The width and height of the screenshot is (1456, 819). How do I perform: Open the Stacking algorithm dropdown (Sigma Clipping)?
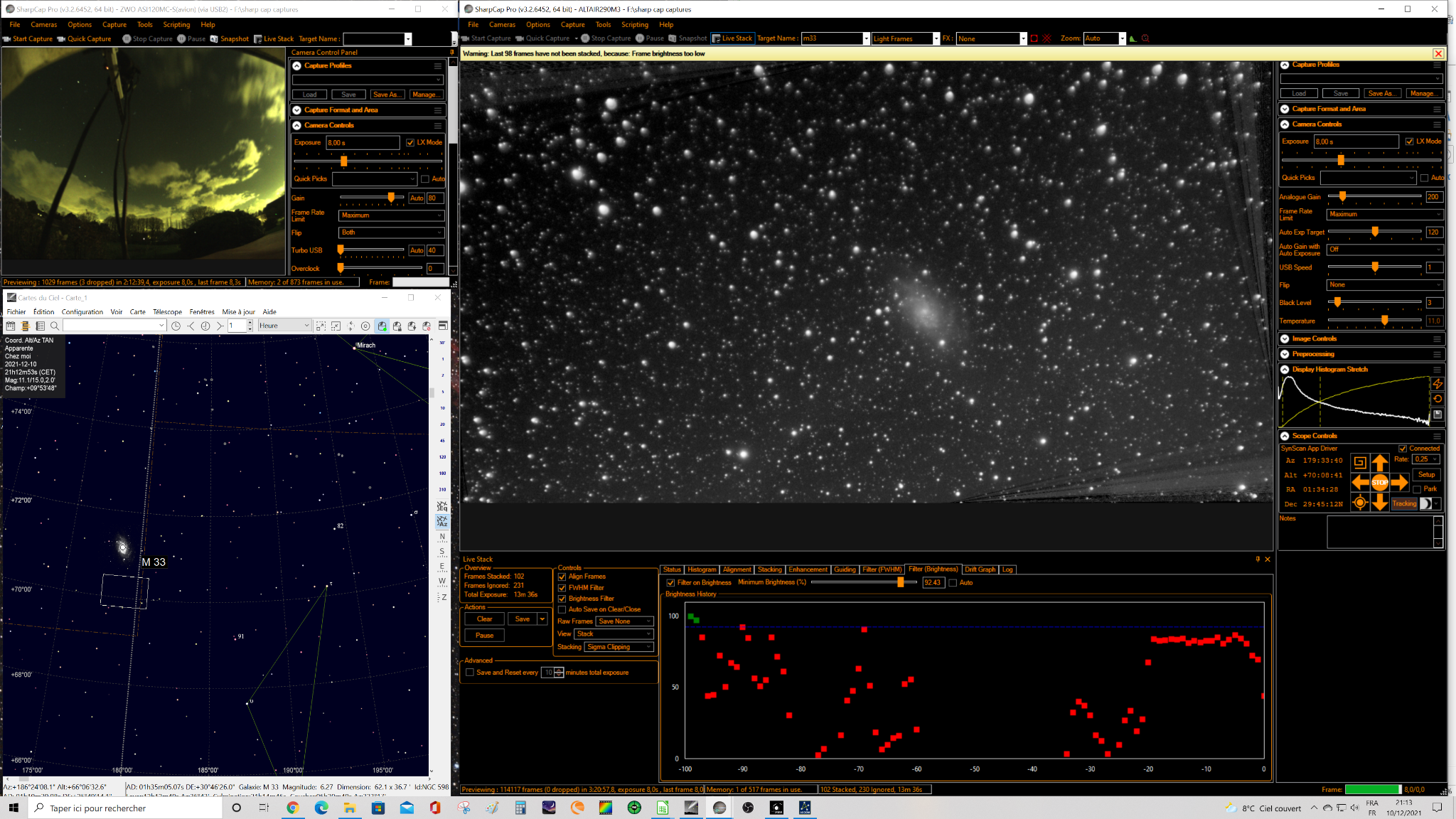(619, 647)
